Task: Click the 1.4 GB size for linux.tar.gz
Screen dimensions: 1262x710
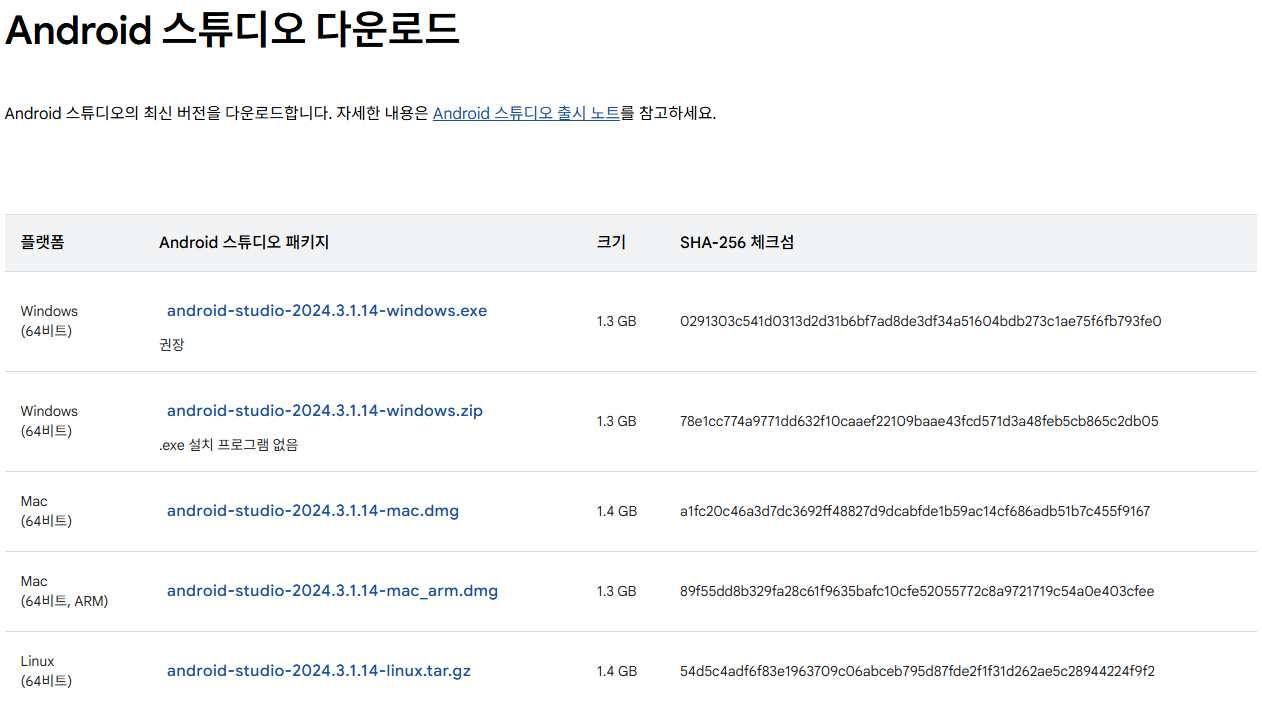Action: (617, 672)
